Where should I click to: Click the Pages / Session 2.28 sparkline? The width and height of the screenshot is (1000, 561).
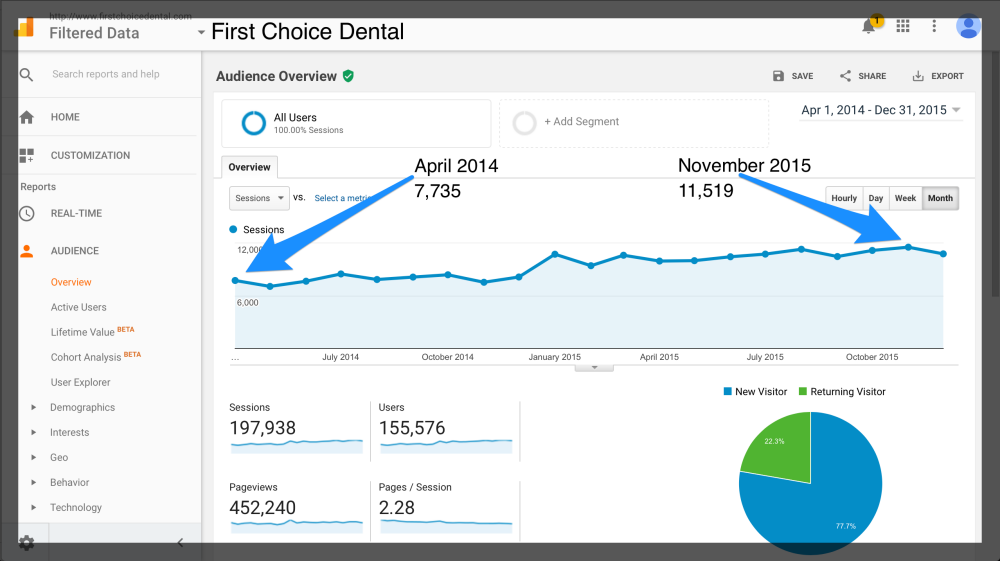tap(446, 526)
